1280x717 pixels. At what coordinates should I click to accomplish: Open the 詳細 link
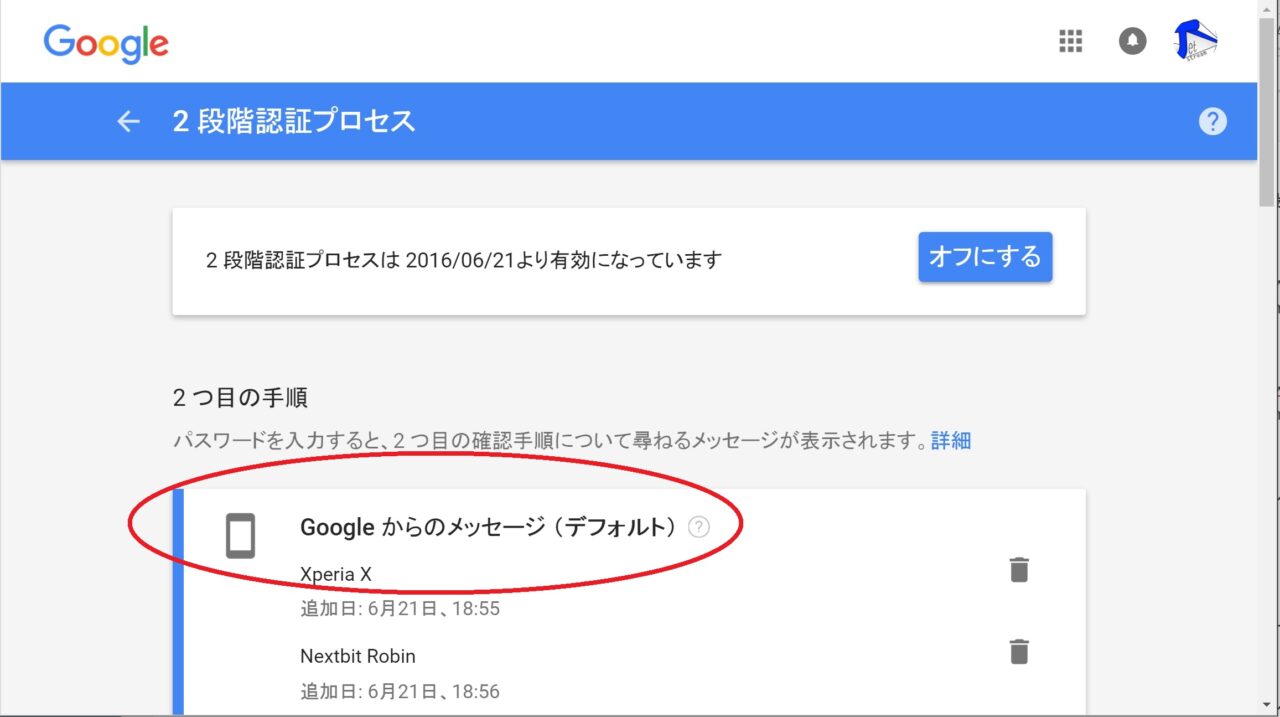[x=951, y=441]
